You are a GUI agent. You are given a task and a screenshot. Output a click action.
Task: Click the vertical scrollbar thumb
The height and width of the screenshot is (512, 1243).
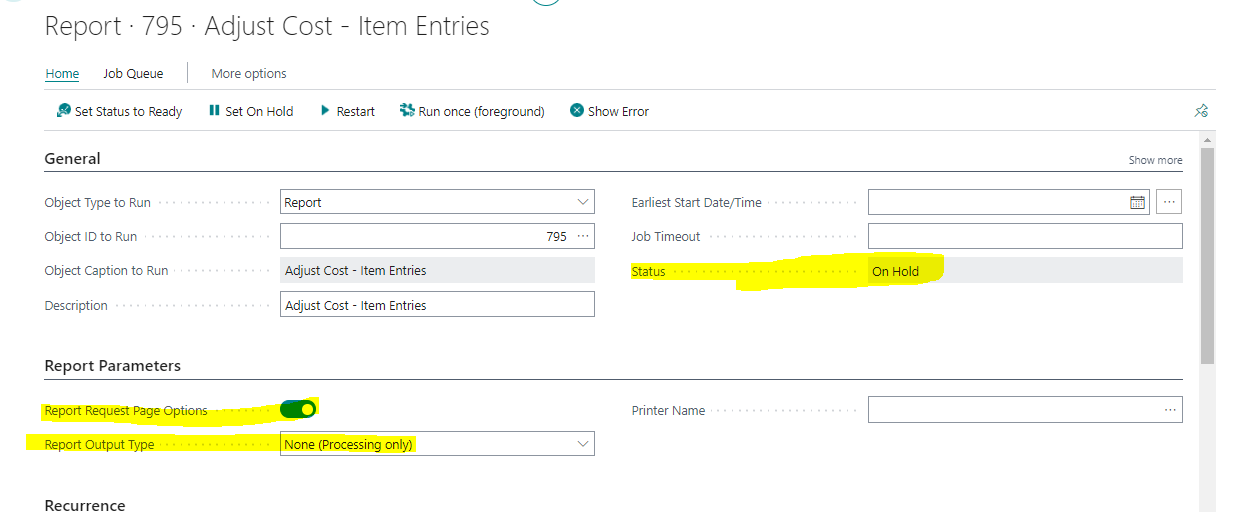click(x=1207, y=255)
